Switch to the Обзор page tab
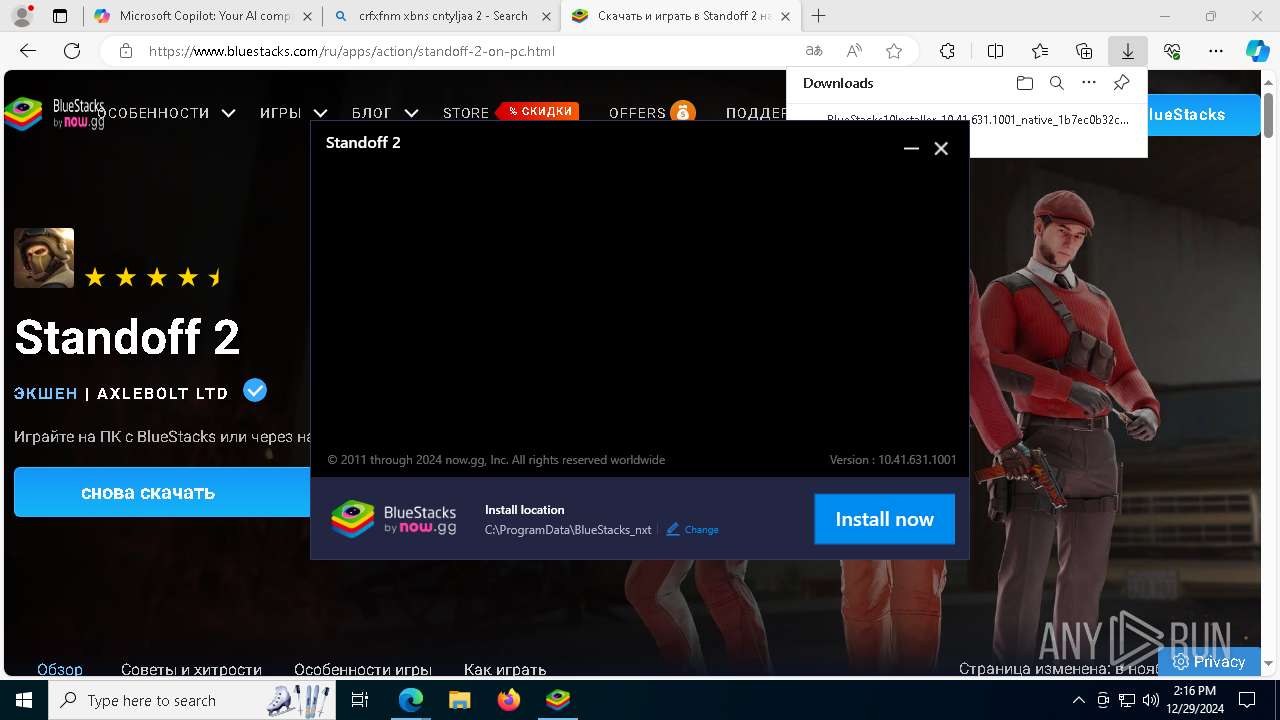Image resolution: width=1280 pixels, height=720 pixels. [x=60, y=669]
